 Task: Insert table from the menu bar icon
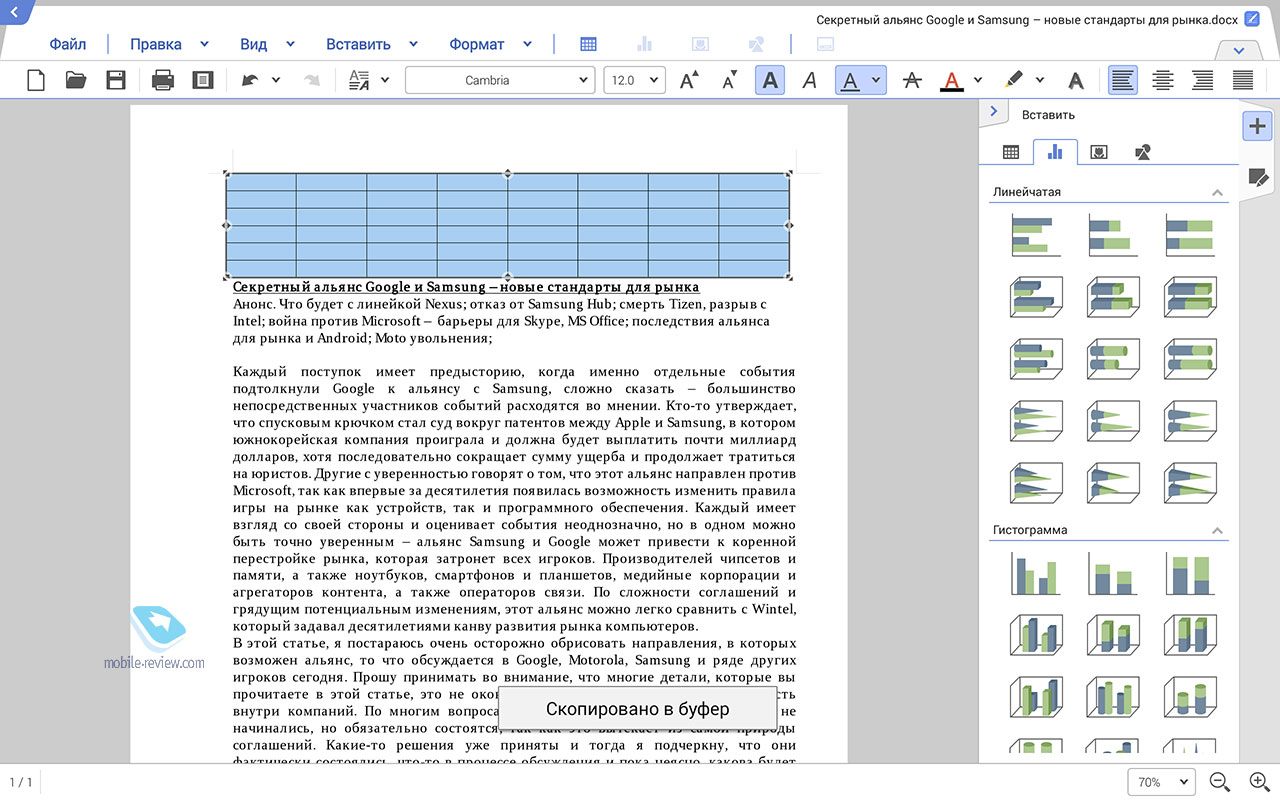tap(588, 44)
